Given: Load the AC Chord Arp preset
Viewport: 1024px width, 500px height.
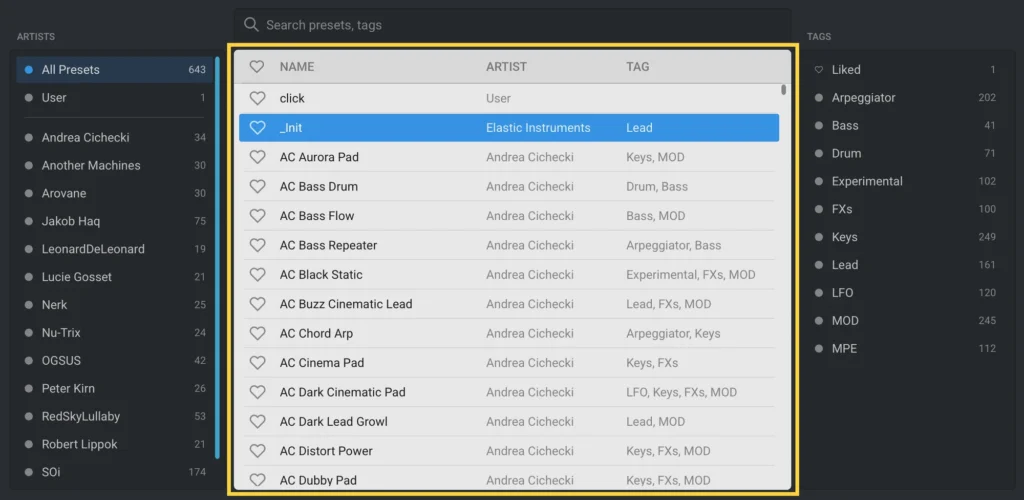Looking at the screenshot, I should [x=316, y=334].
